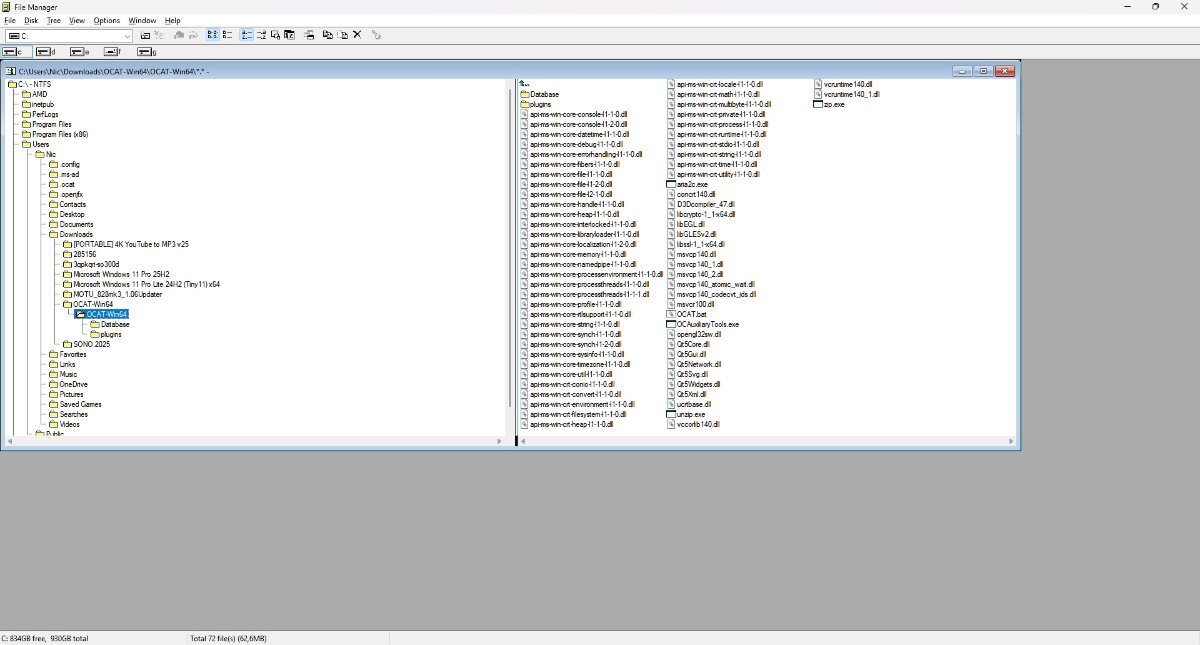Select the unzip.exe file

(x=686, y=414)
